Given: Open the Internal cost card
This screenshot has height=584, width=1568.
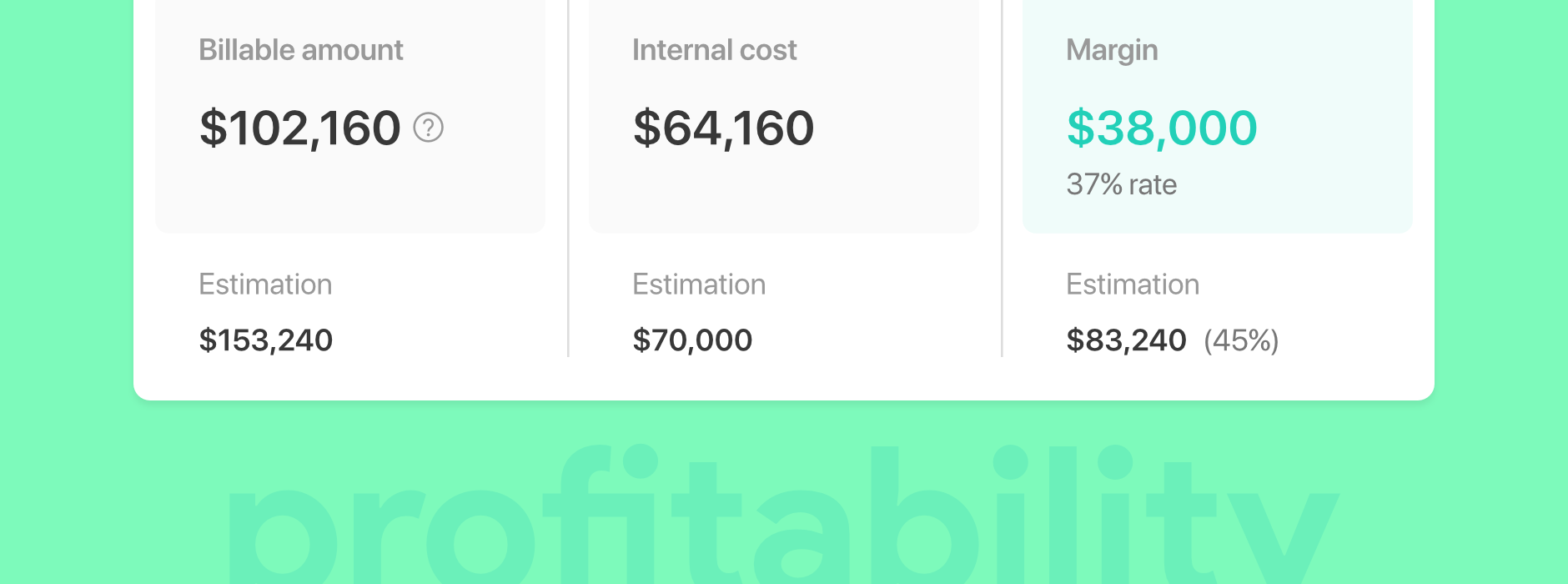Looking at the screenshot, I should tap(784, 117).
